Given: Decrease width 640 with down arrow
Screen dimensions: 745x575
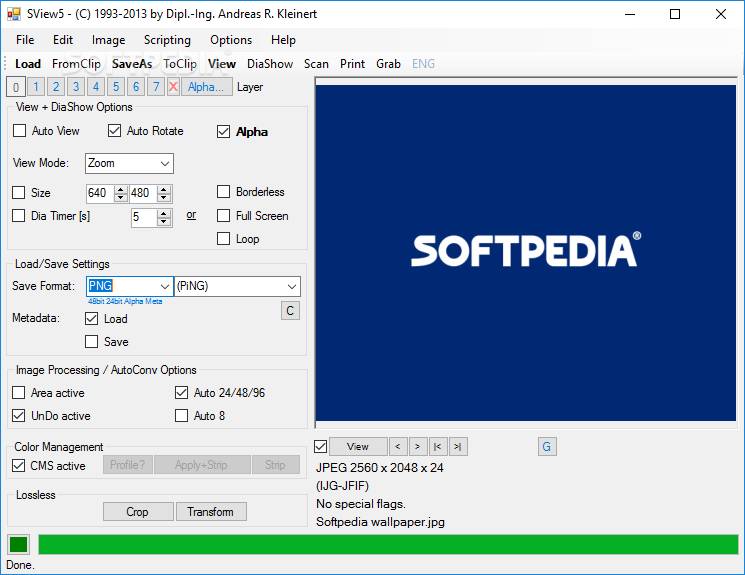Looking at the screenshot, I should click(x=121, y=198).
